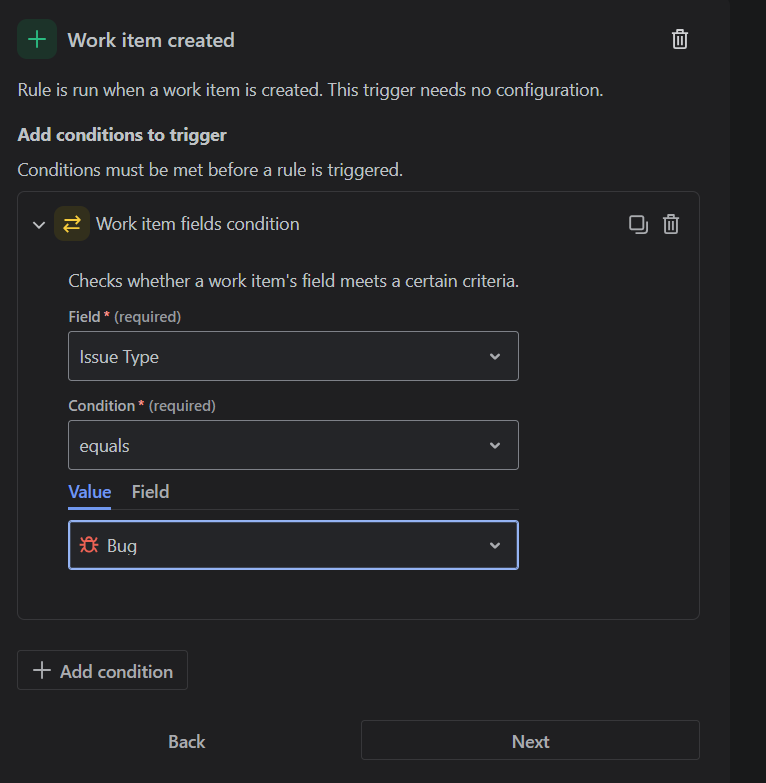Click the Work item fields condition title
Screen dimensions: 766x783
point(197,224)
